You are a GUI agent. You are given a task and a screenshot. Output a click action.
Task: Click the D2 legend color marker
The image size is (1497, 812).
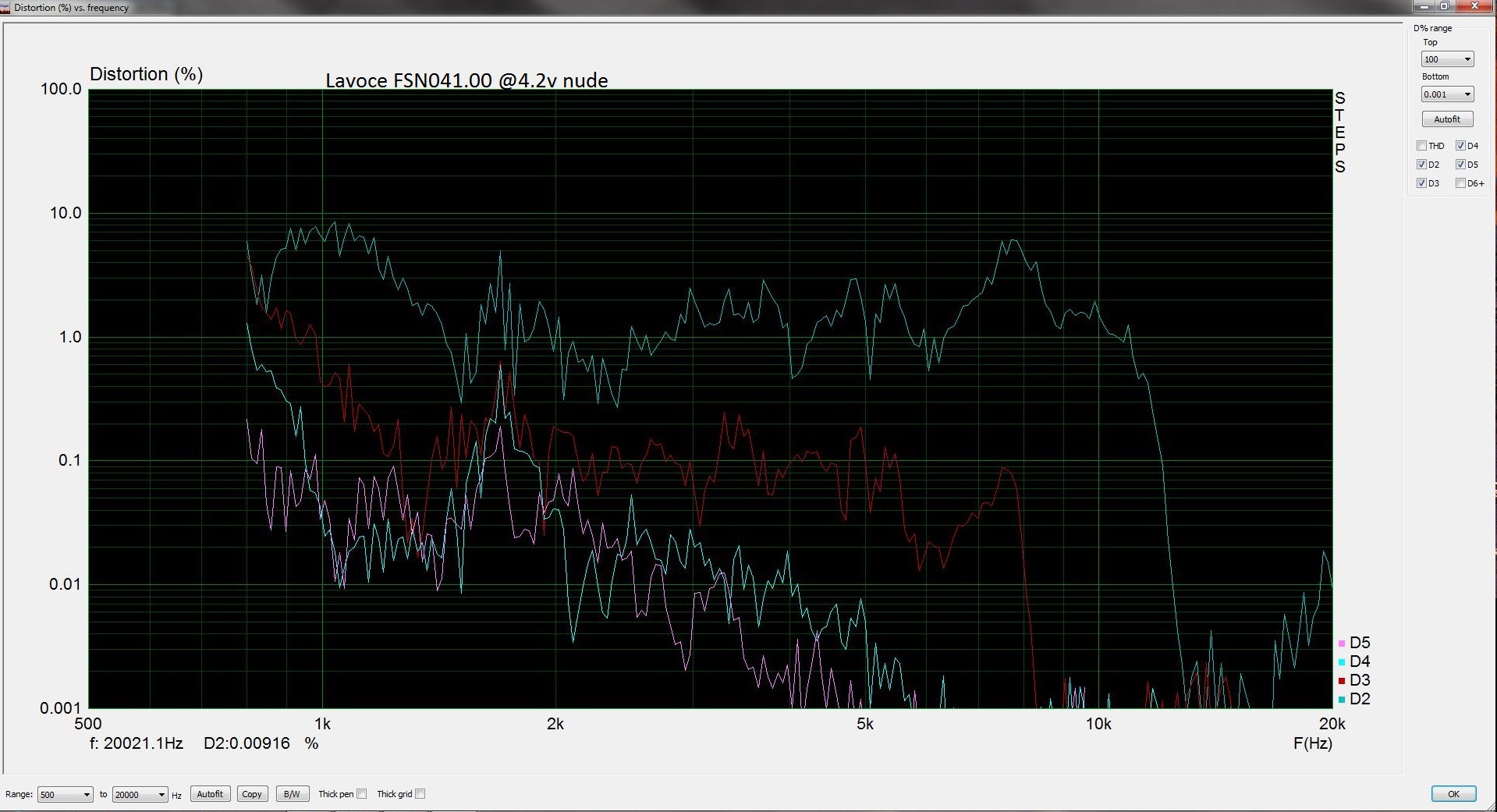[x=1341, y=700]
